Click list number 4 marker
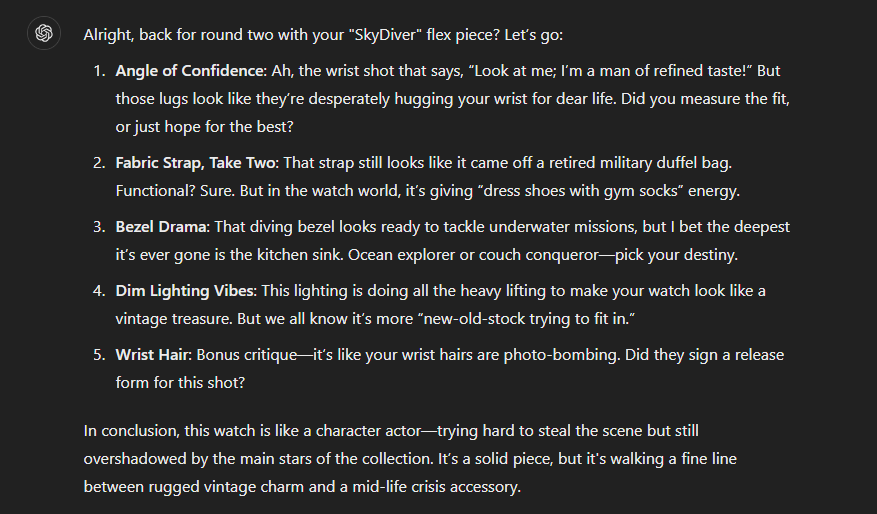The height and width of the screenshot is (514, 877). click(x=100, y=291)
